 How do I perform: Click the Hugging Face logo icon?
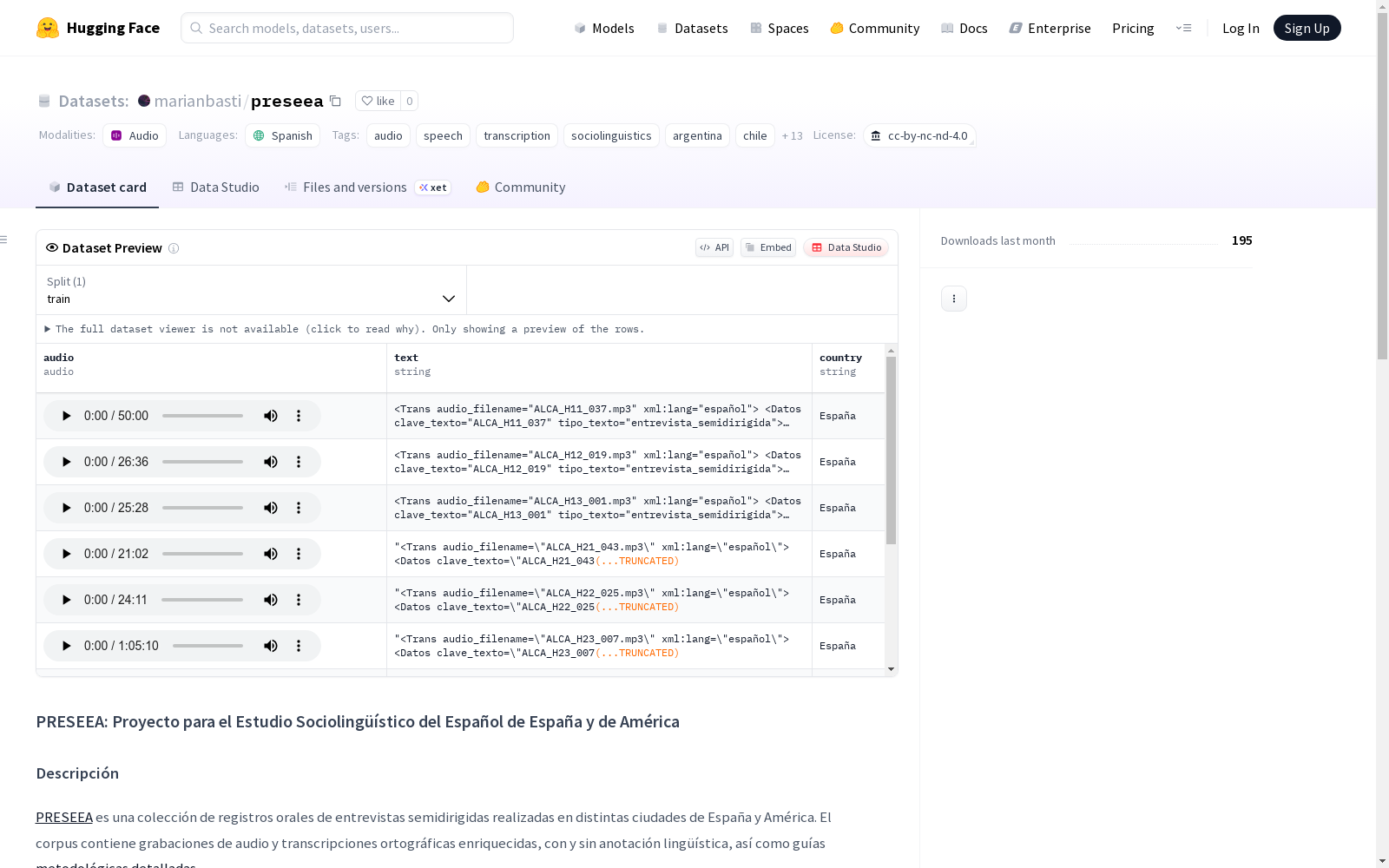pyautogui.click(x=48, y=28)
